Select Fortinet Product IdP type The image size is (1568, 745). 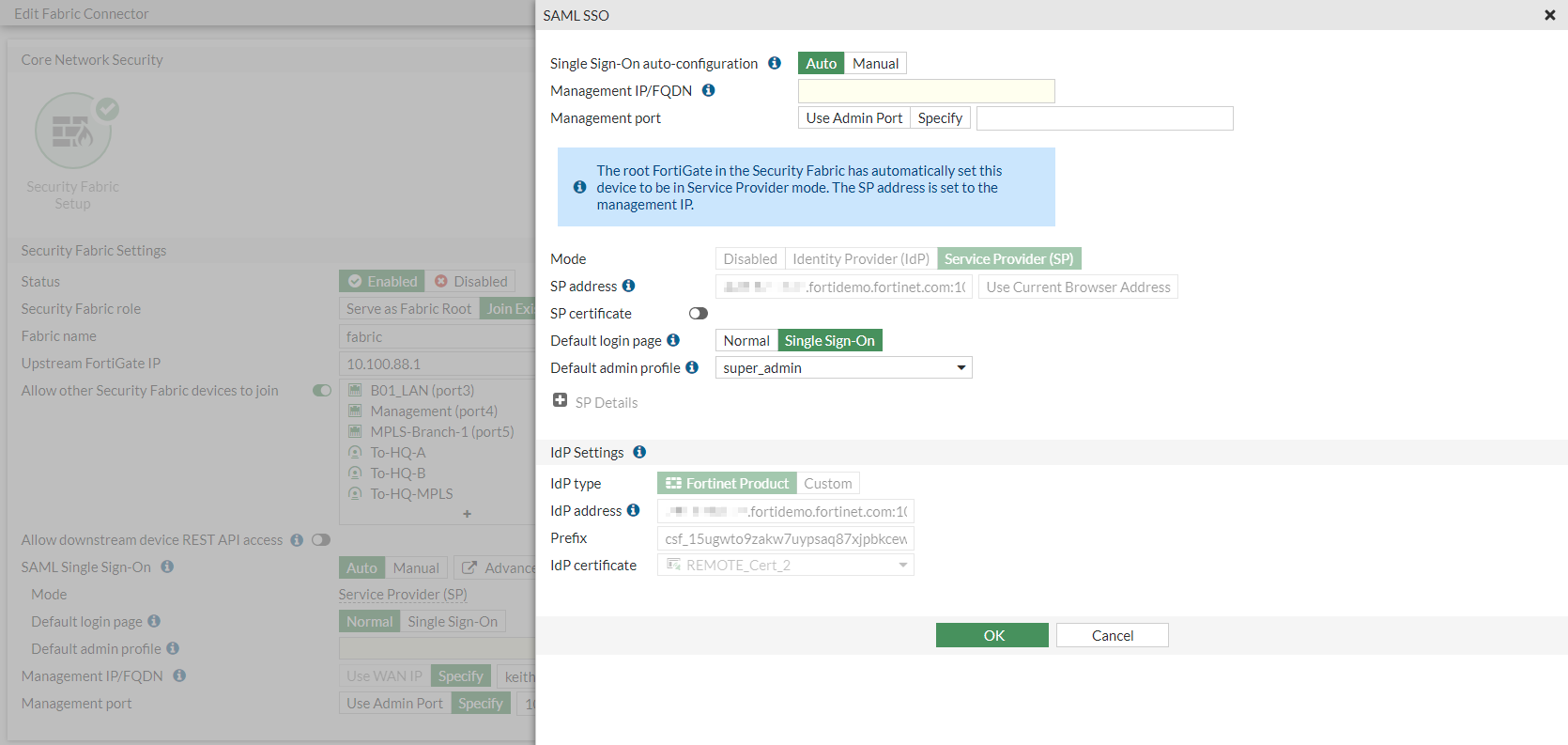(727, 483)
